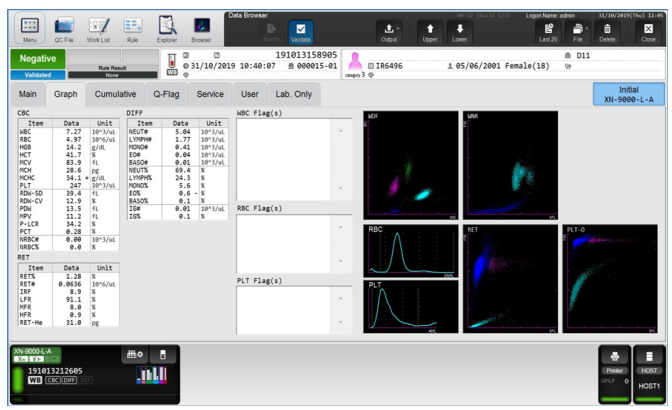Open the Service tab

(x=210, y=94)
